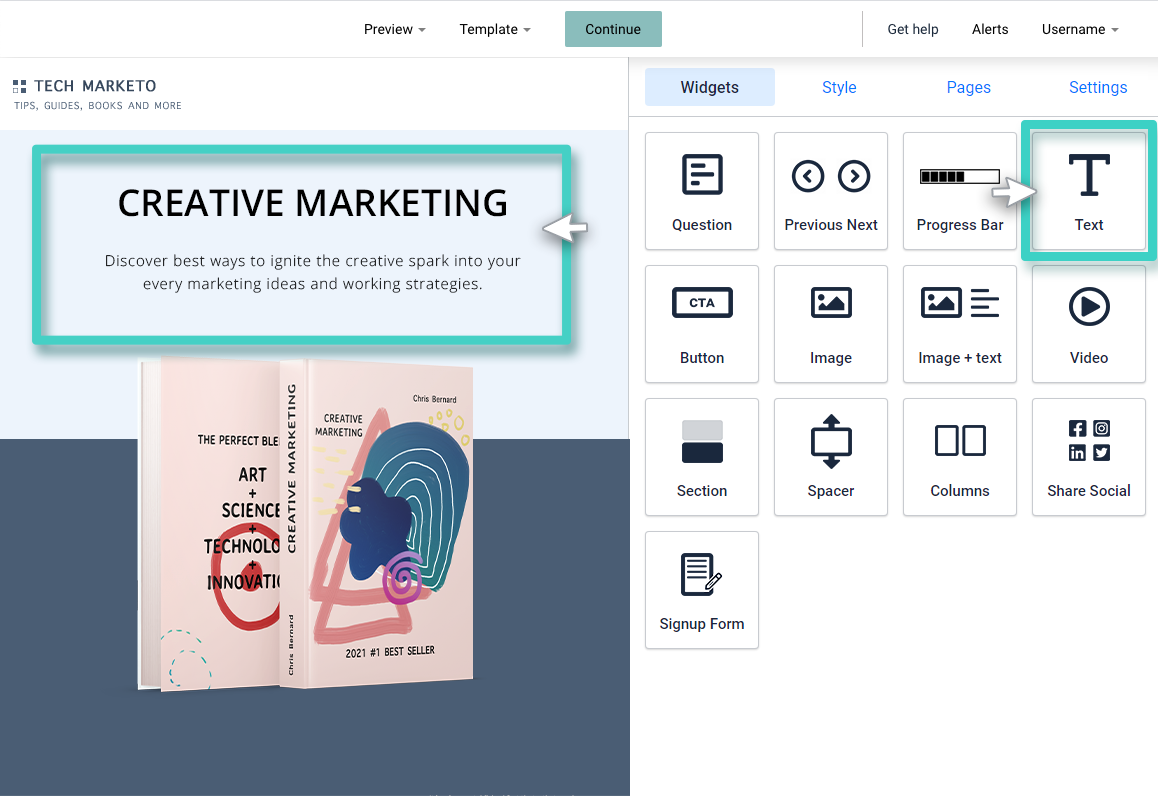The width and height of the screenshot is (1158, 796).
Task: Switch to the Widgets tab
Action: [710, 87]
